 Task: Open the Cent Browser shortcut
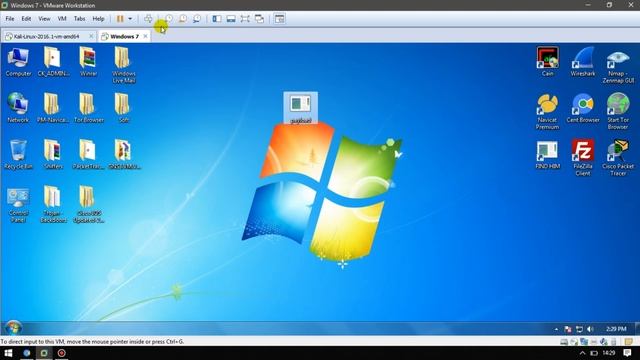point(582,108)
